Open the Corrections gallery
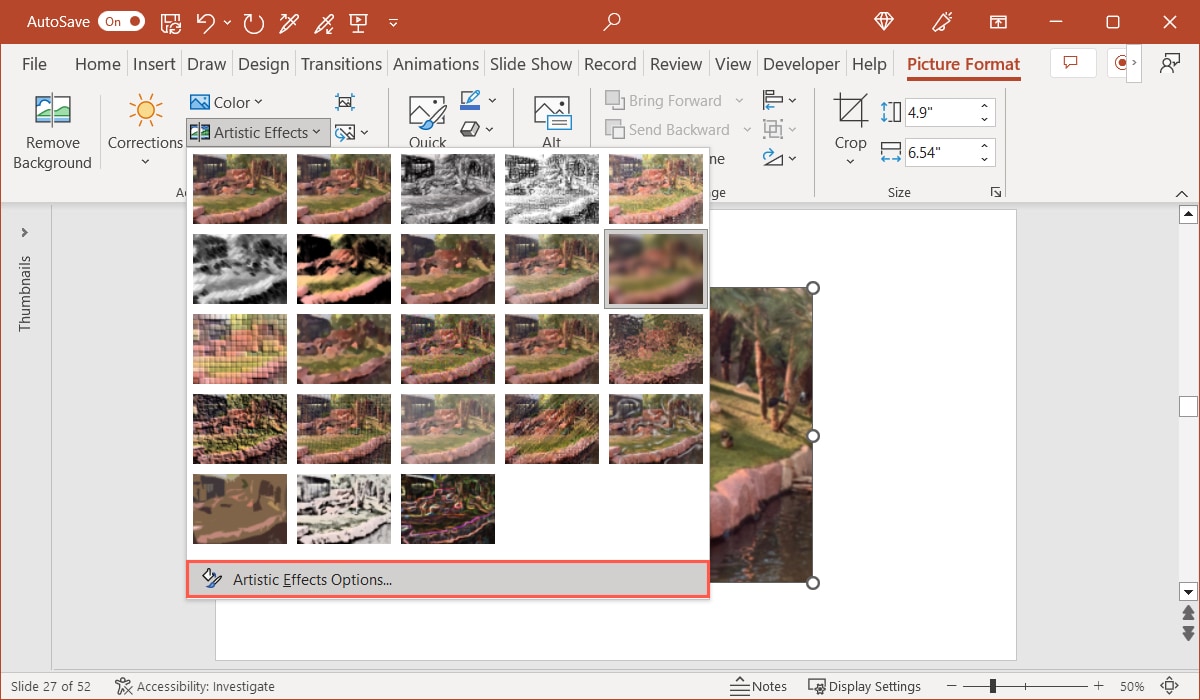Viewport: 1200px width, 700px height. [144, 130]
